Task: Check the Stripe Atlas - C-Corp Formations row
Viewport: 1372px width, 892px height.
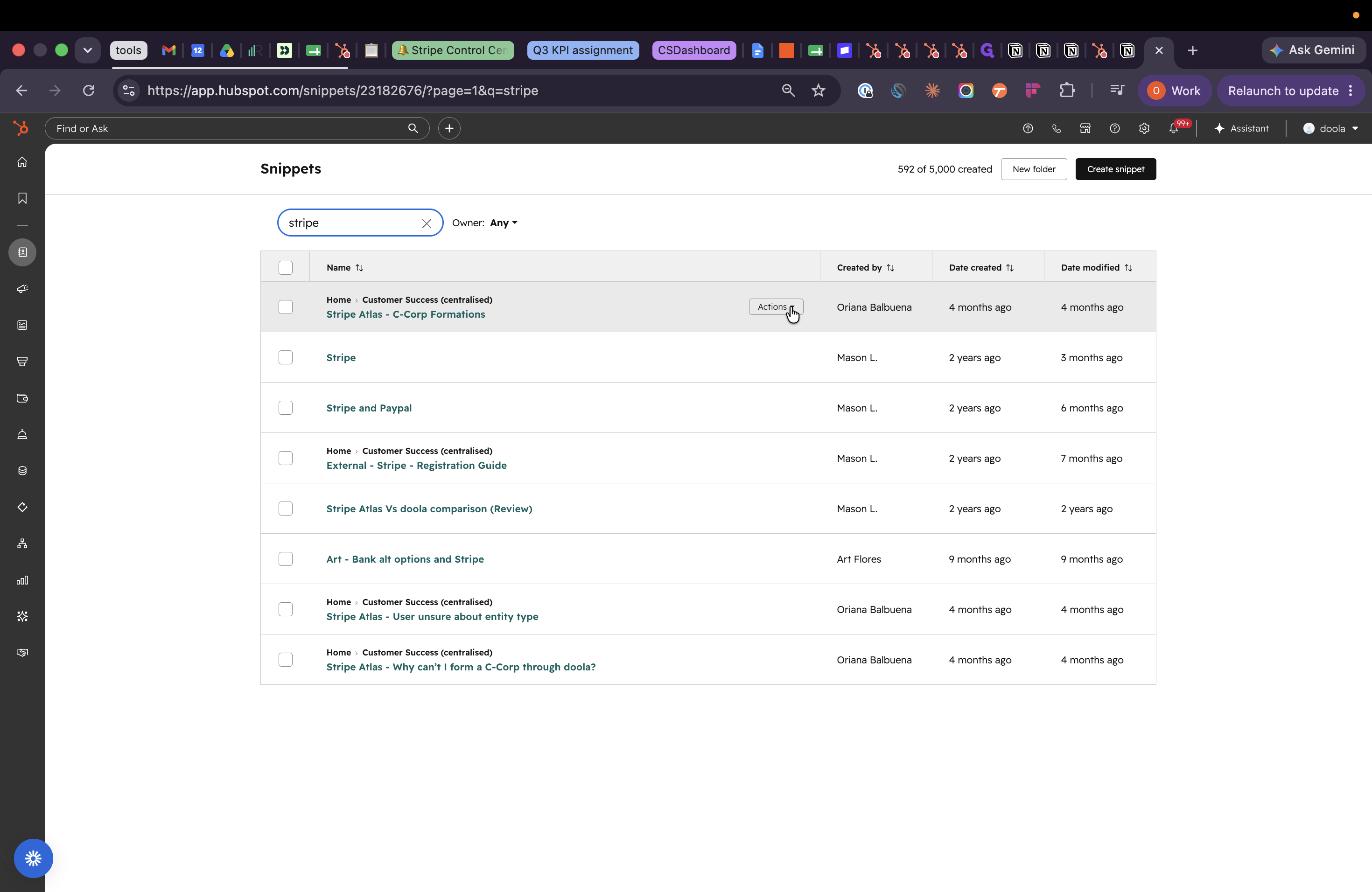Action: click(285, 307)
